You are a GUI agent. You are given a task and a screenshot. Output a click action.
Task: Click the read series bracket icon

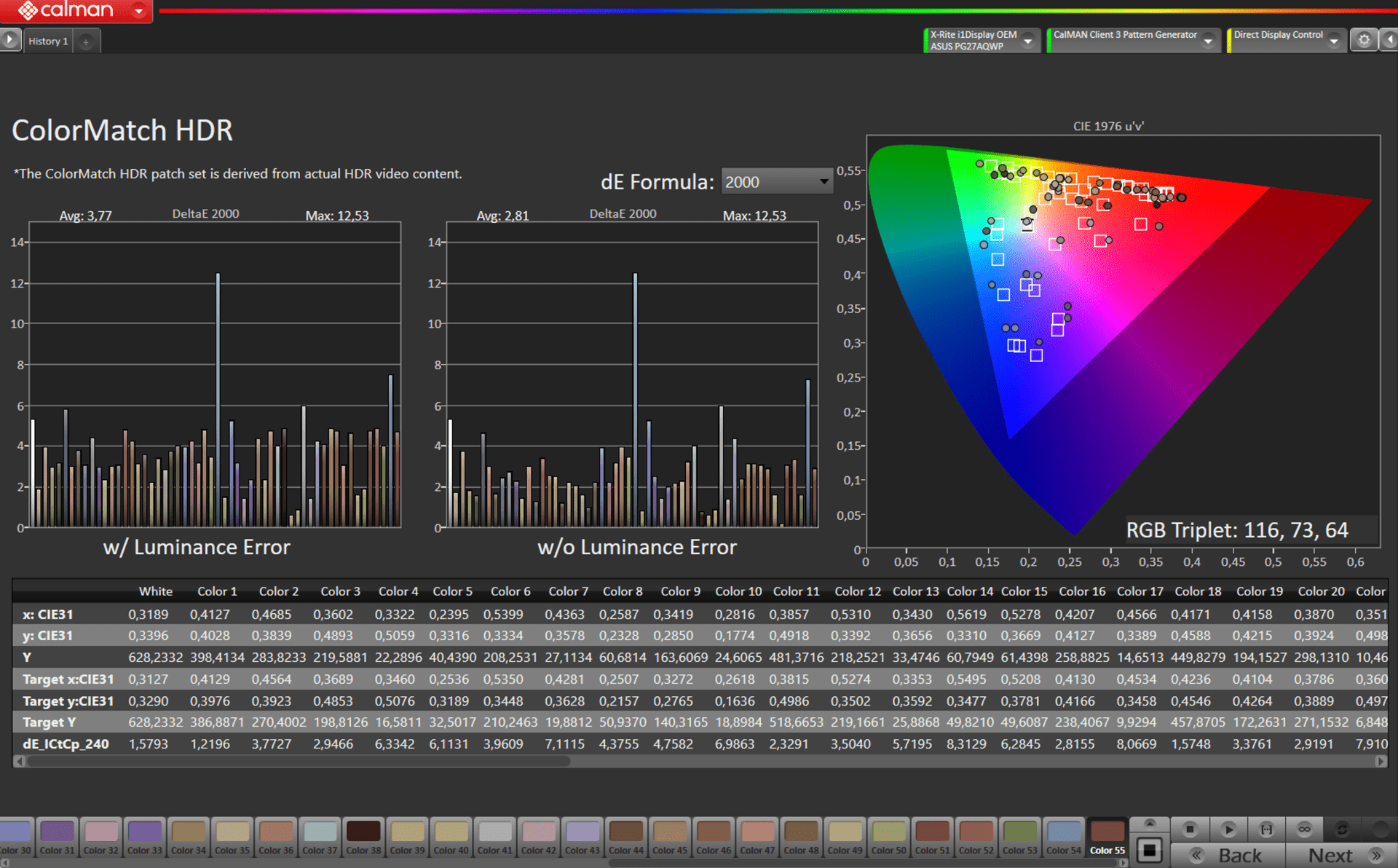[1267, 829]
